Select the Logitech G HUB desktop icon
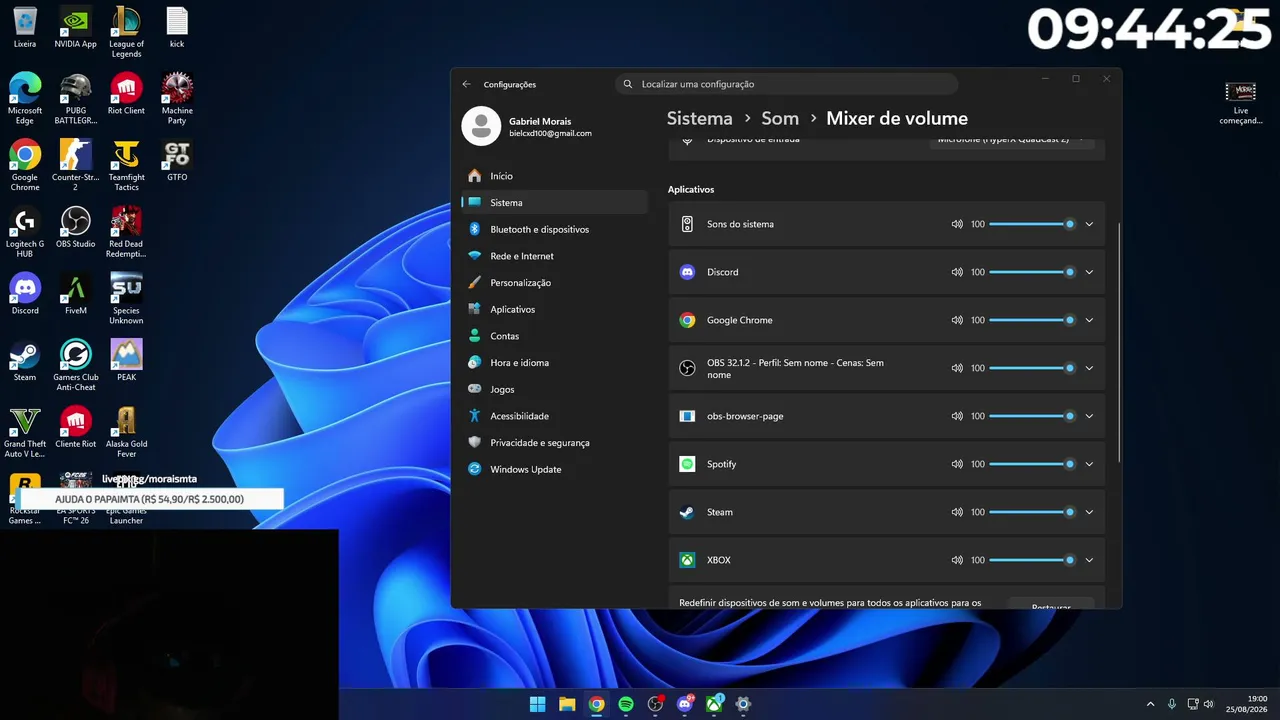This screenshot has width=1280, height=720. tap(25, 233)
